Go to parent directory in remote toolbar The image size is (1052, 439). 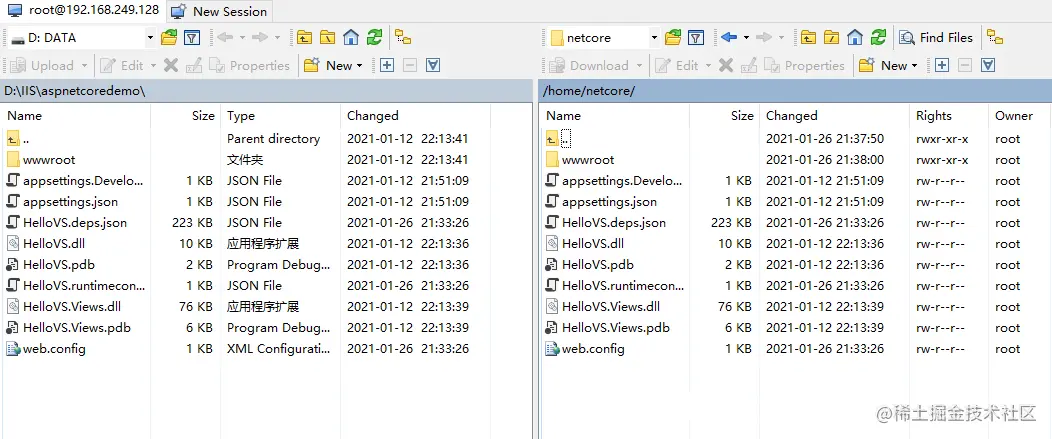tap(808, 38)
